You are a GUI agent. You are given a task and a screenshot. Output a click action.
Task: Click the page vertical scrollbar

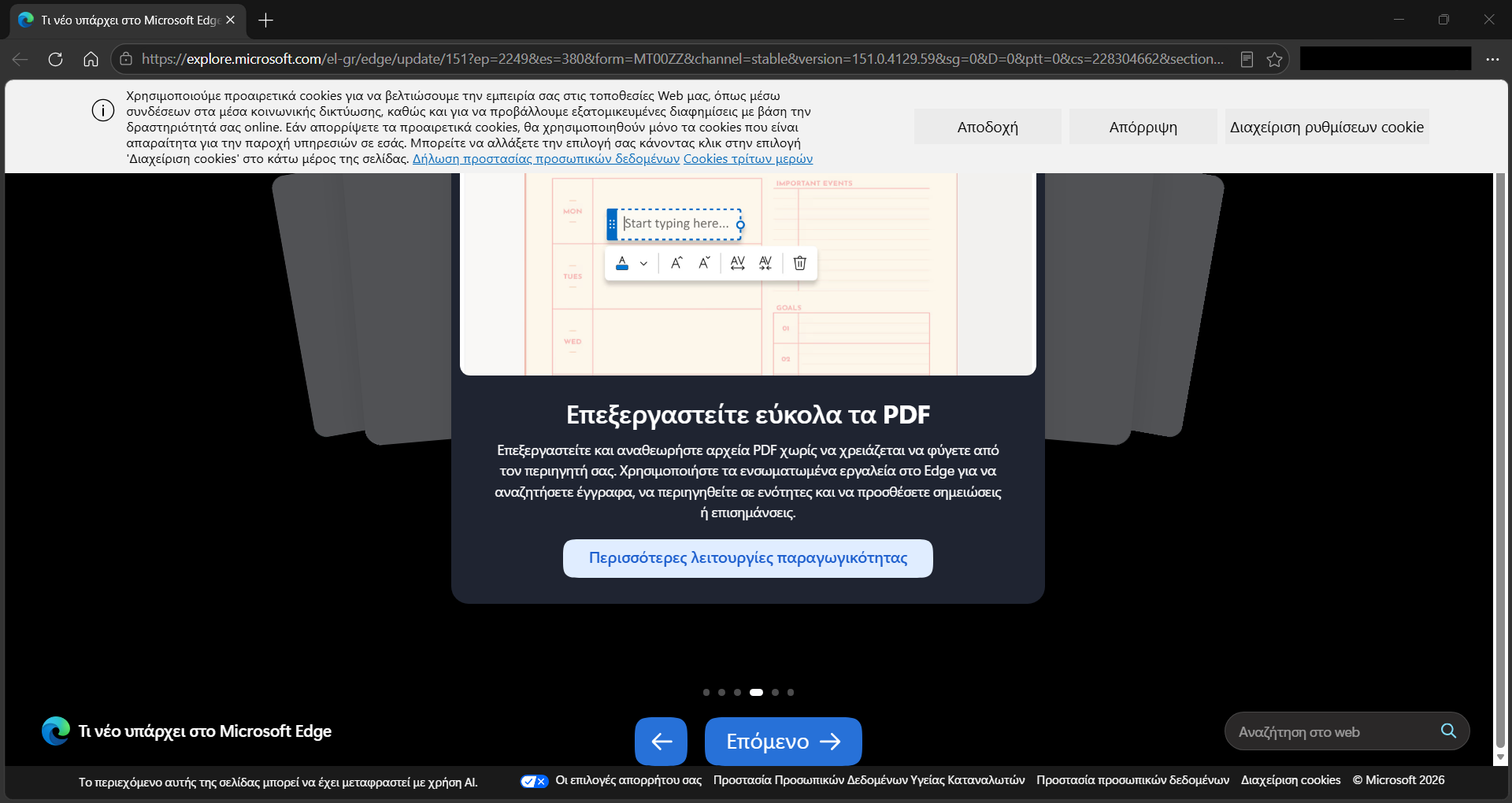pos(1500,461)
